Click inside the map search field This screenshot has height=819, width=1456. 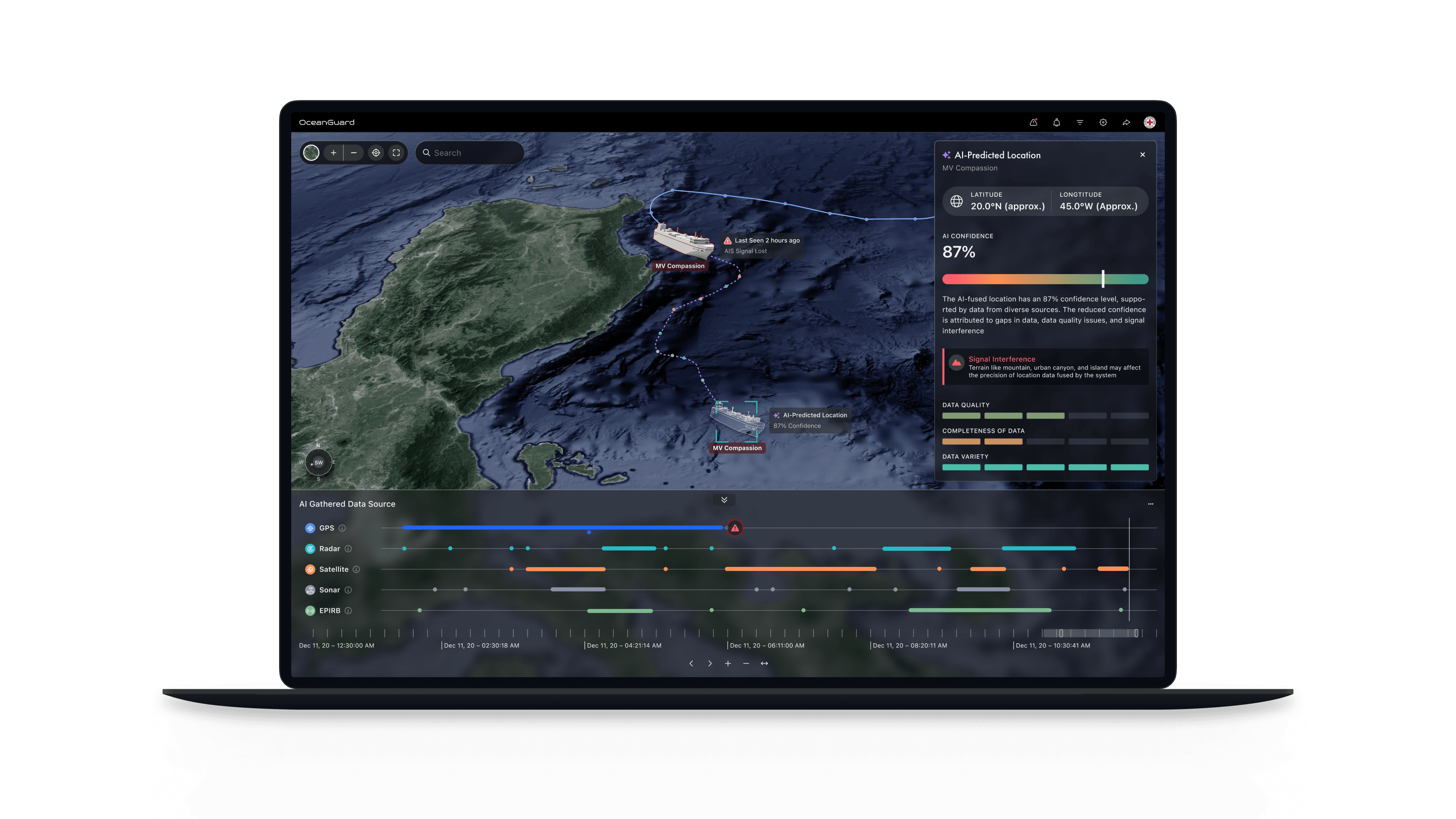click(469, 152)
